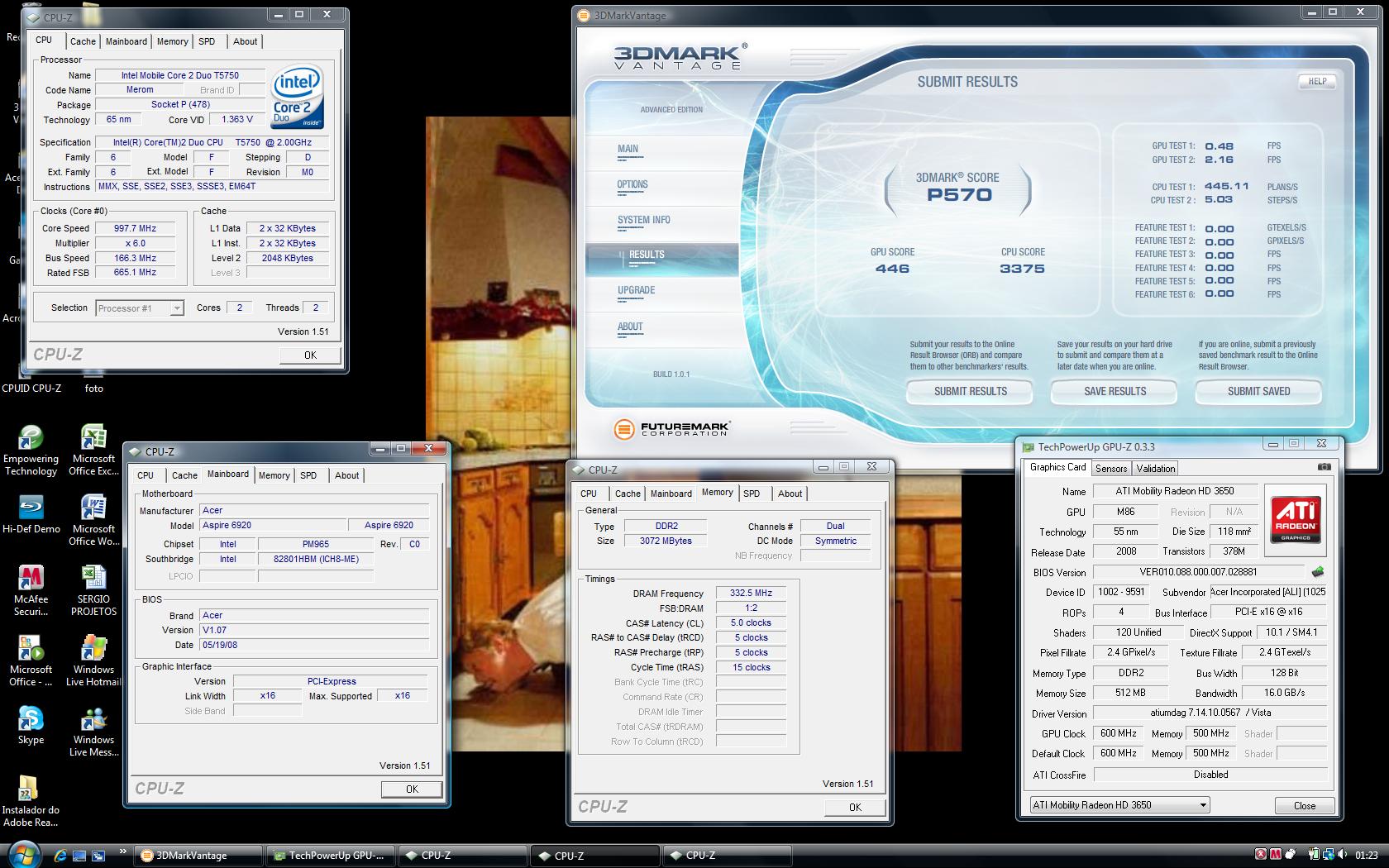The height and width of the screenshot is (868, 1389).
Task: Select Microsoft Office shortcut beside Windows Live Hotmail
Action: coord(31,661)
